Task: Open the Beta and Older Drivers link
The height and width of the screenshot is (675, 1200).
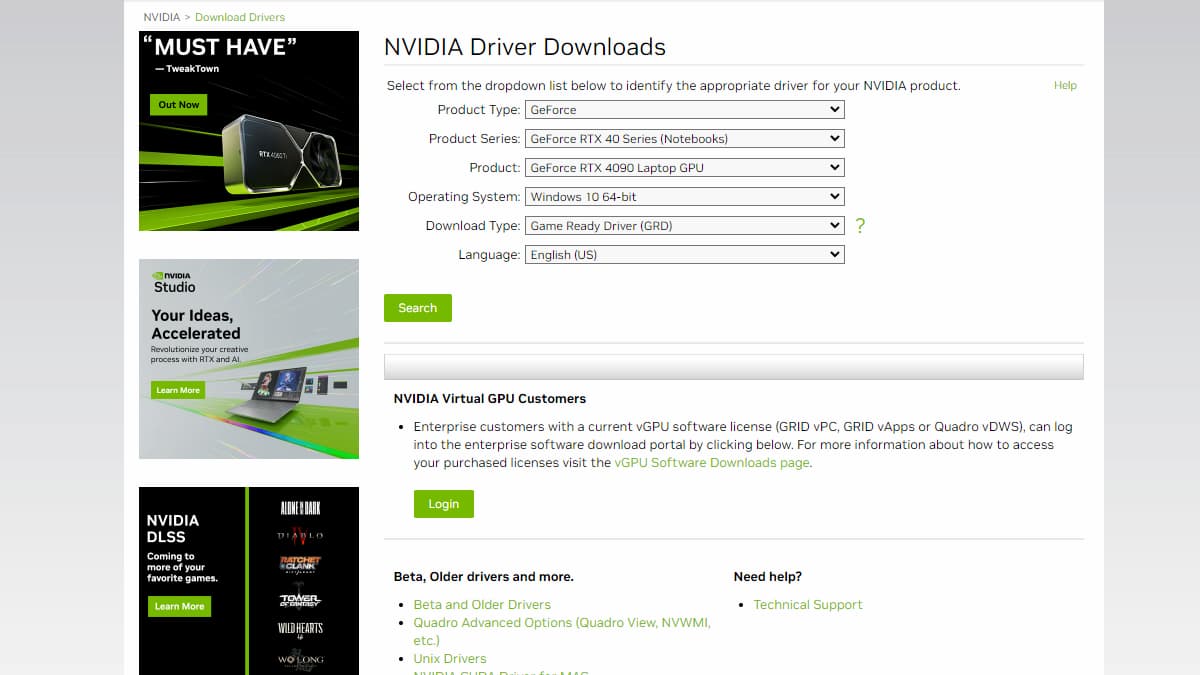Action: coord(482,605)
